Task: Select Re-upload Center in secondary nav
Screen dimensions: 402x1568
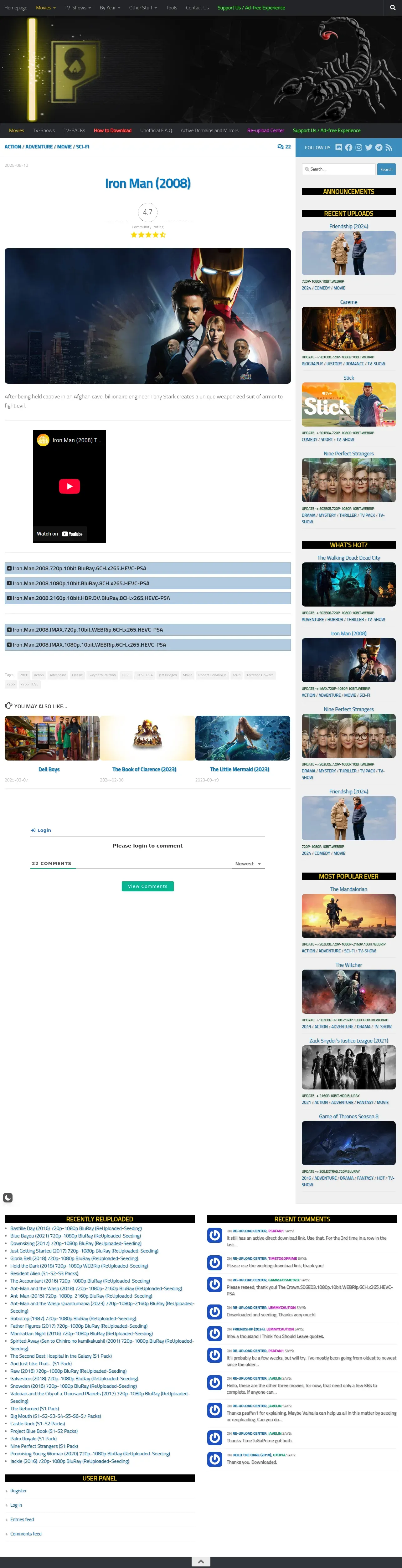Action: point(265,130)
